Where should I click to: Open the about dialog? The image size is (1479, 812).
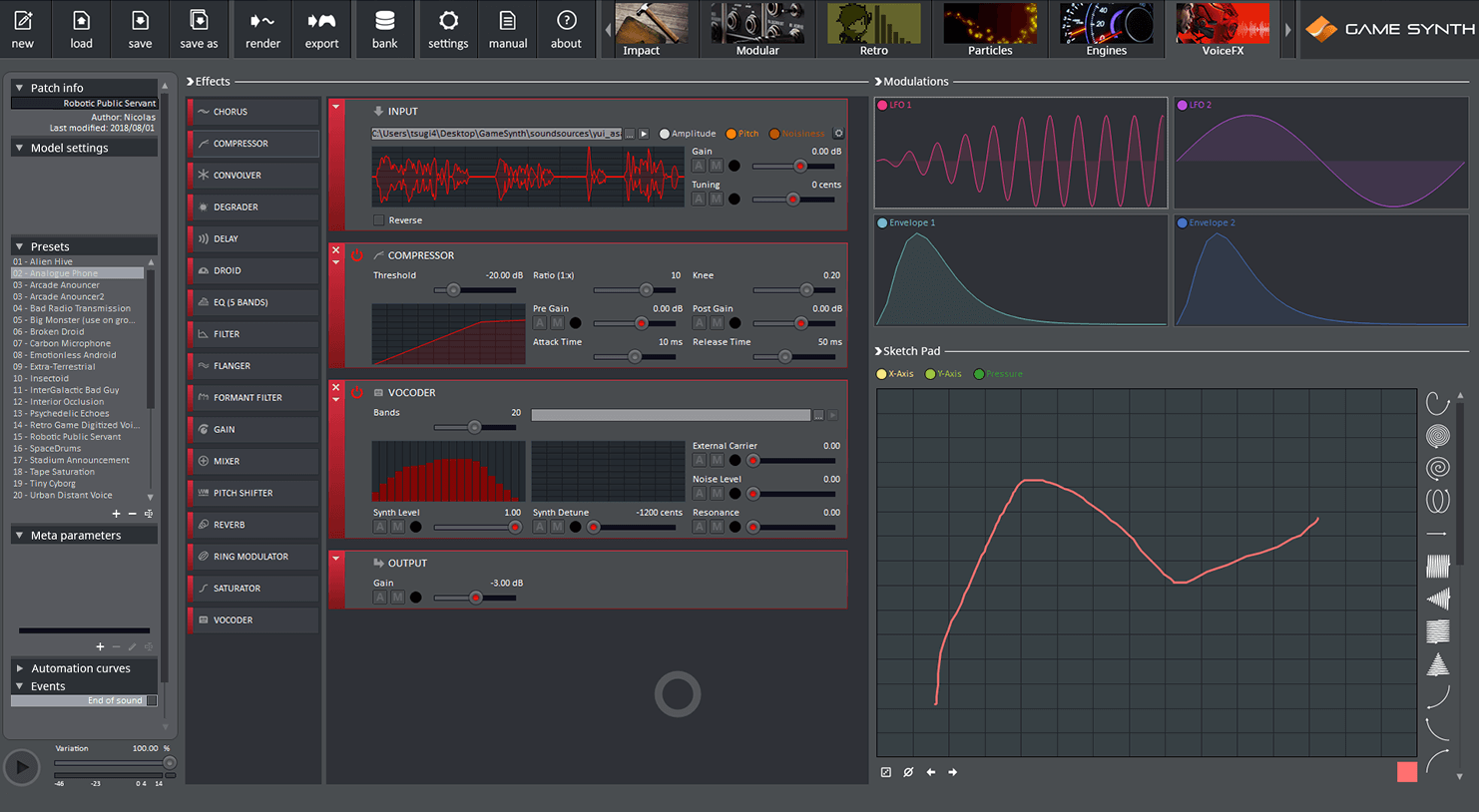(566, 29)
